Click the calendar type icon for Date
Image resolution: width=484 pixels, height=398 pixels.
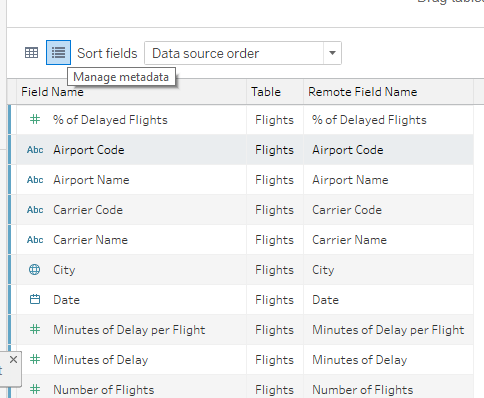click(x=35, y=299)
